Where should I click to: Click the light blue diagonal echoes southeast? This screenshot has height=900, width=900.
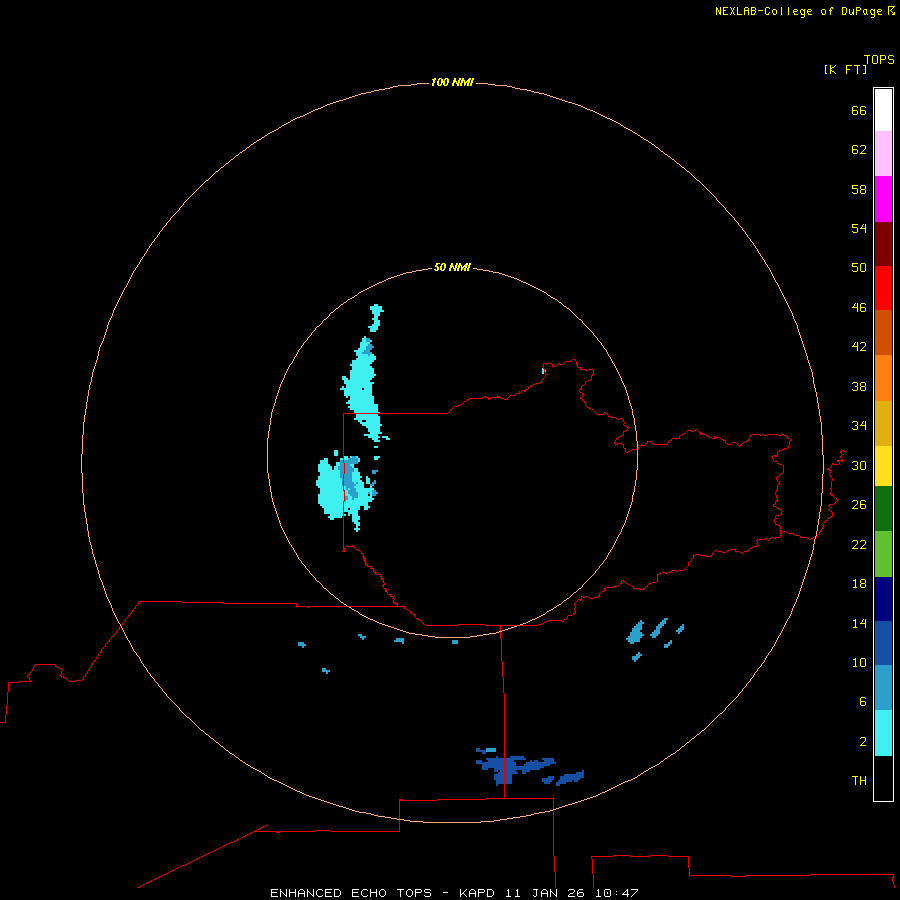pyautogui.click(x=654, y=637)
